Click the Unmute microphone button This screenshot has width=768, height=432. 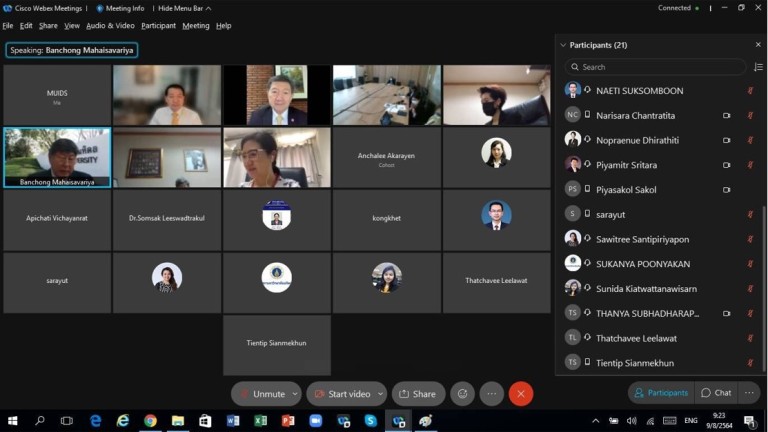[x=261, y=394]
